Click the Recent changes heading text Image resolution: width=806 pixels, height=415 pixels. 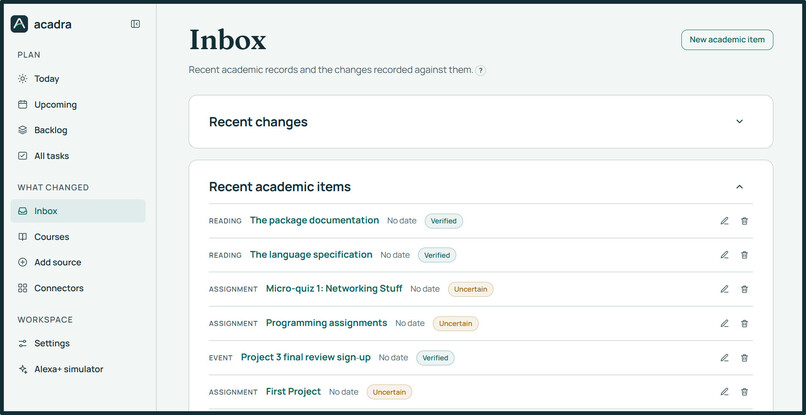[x=258, y=122]
